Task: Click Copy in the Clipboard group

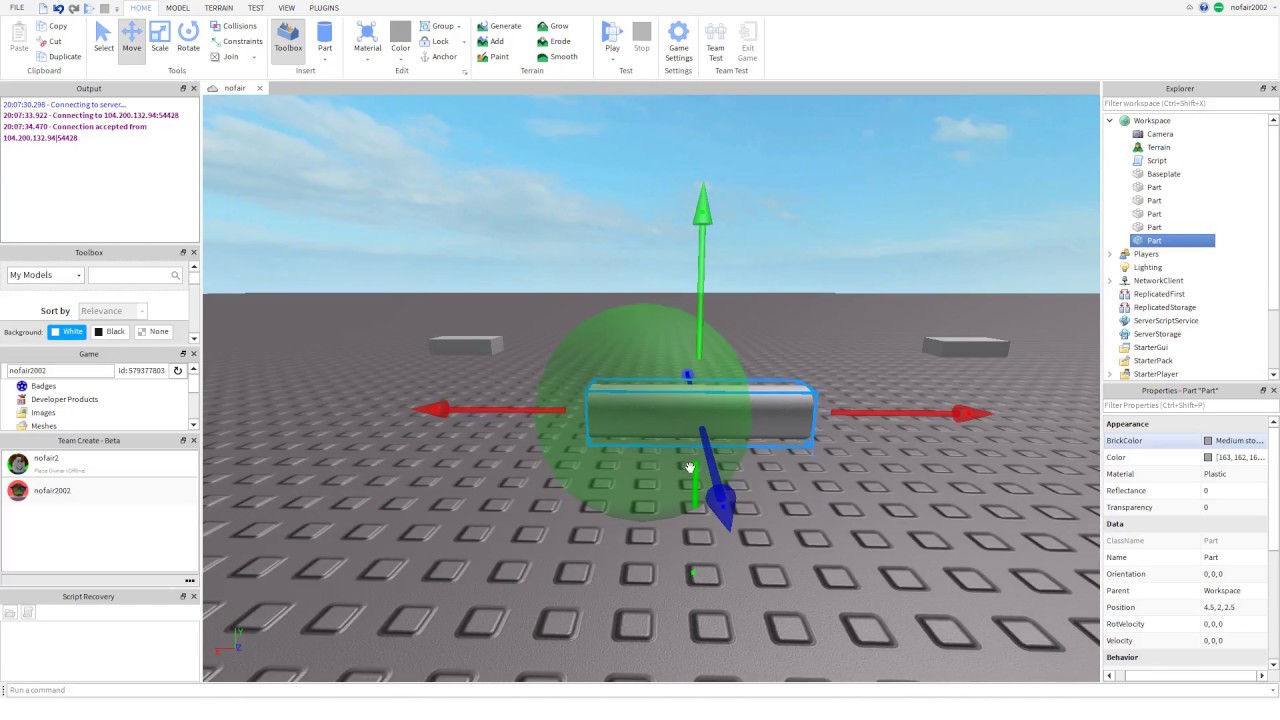Action: tap(51, 26)
